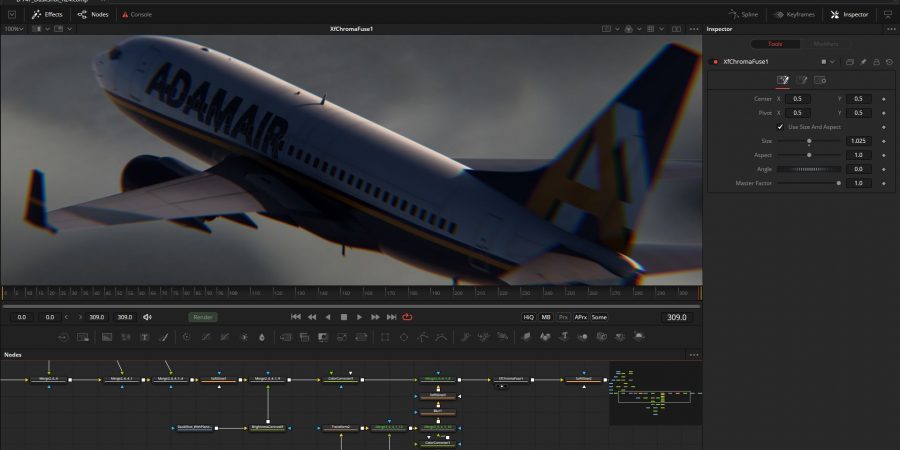The image size is (900, 450).
Task: Toggle loop playback
Action: [x=408, y=317]
